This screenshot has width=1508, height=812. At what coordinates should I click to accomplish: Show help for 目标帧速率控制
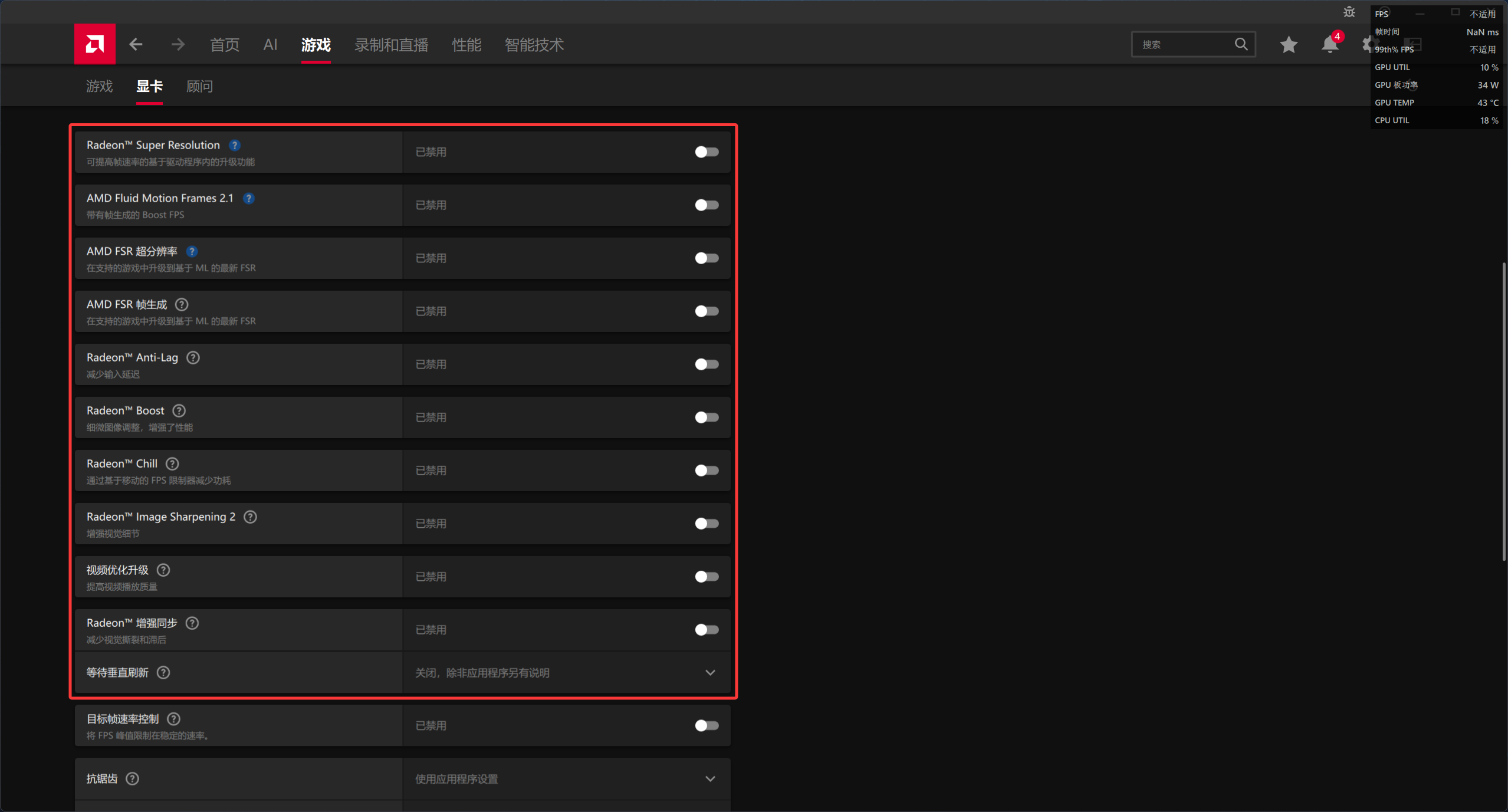point(173,719)
